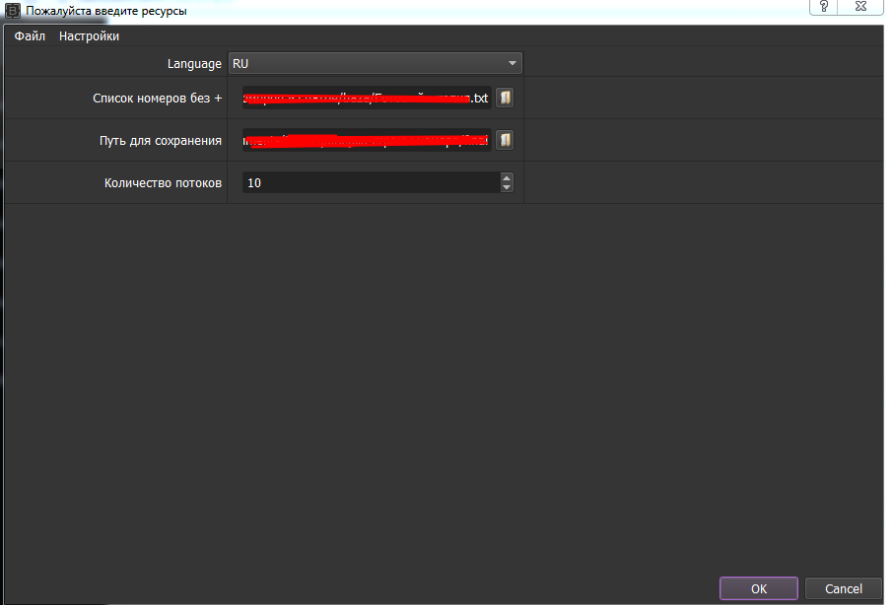The image size is (886, 605).
Task: Open the Файл menu
Action: click(x=29, y=34)
